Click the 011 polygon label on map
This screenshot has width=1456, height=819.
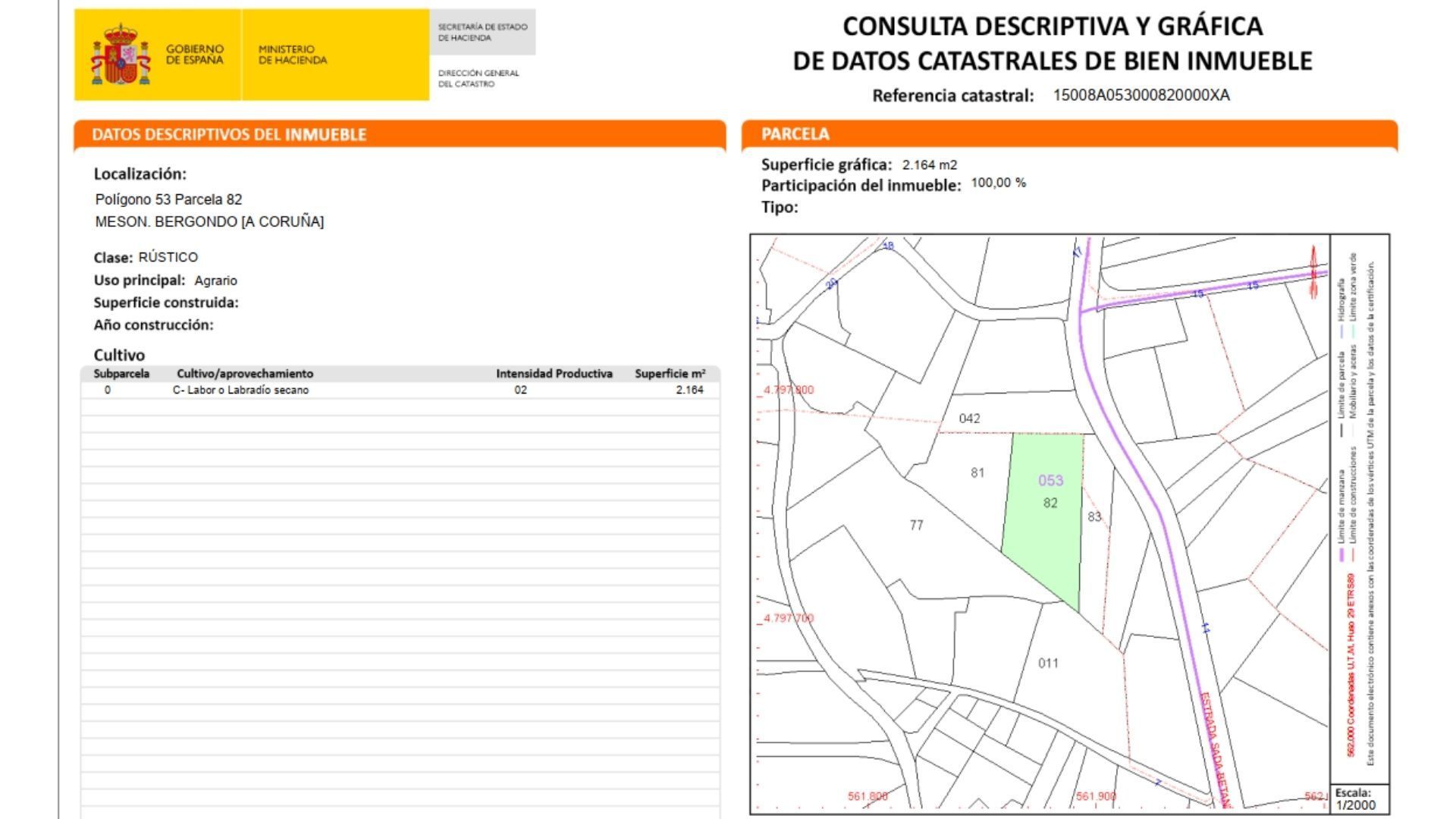tap(1048, 663)
